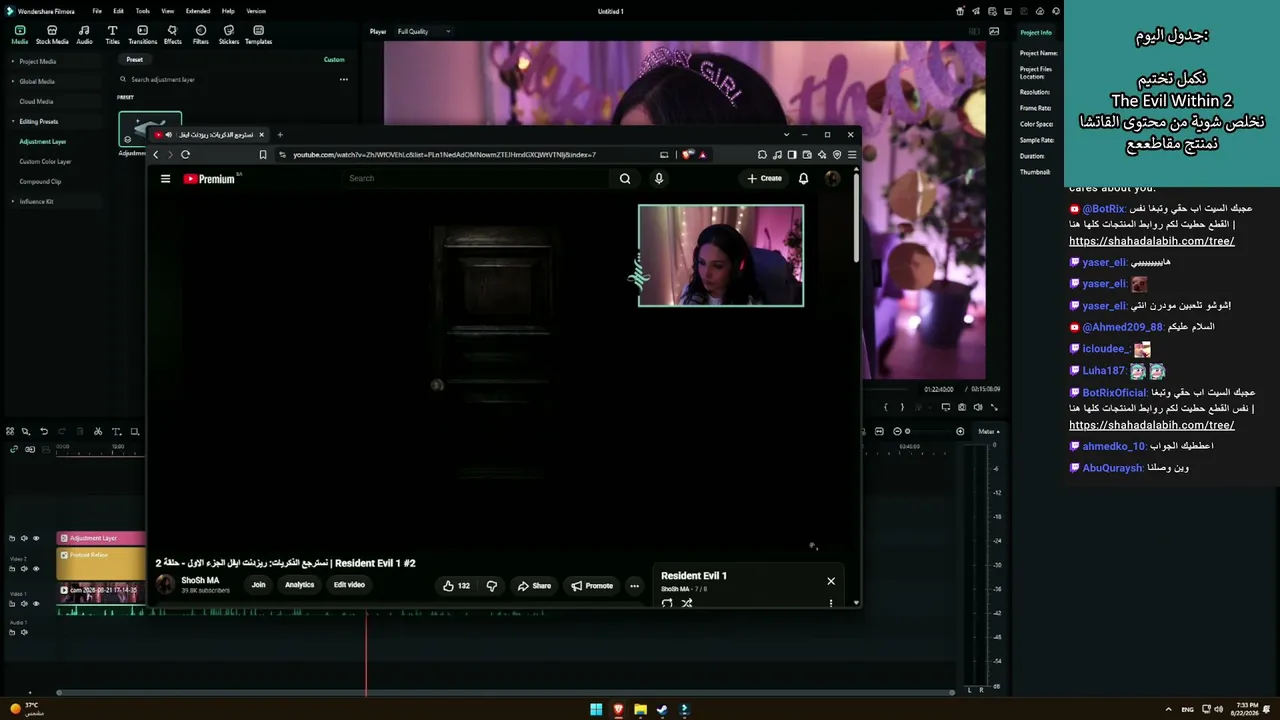The width and height of the screenshot is (1280, 720).
Task: Select the crop tool in timeline toolbar
Action: click(x=135, y=432)
